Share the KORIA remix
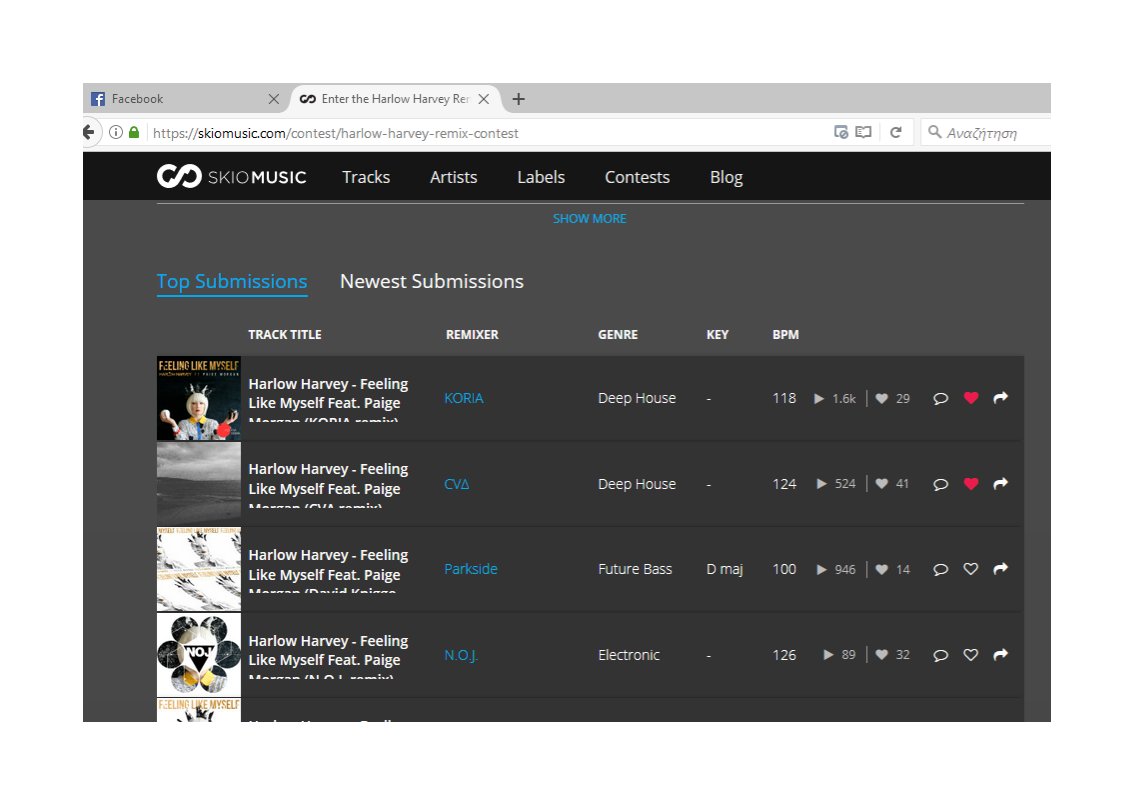 point(1000,397)
